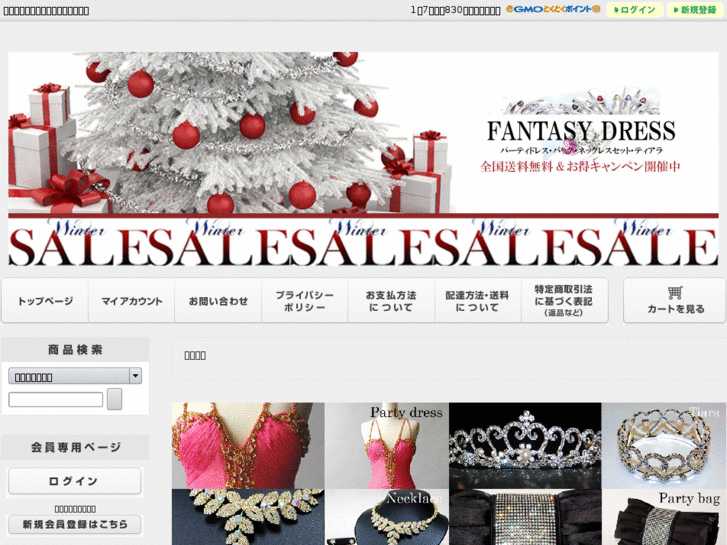727x545 pixels.
Task: Open the black rhinestone clutch close-up image
Action: point(525,517)
